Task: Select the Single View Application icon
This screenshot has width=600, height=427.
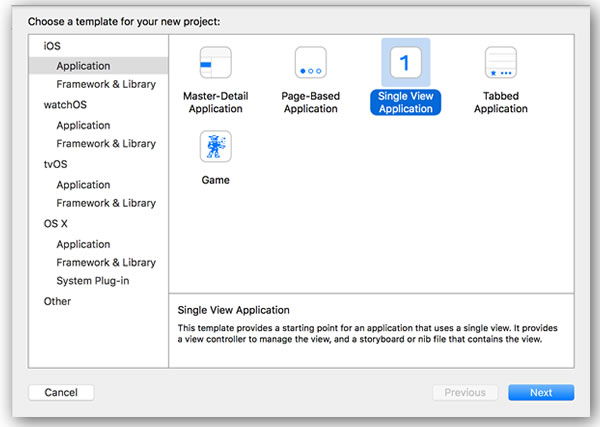Action: coord(406,62)
